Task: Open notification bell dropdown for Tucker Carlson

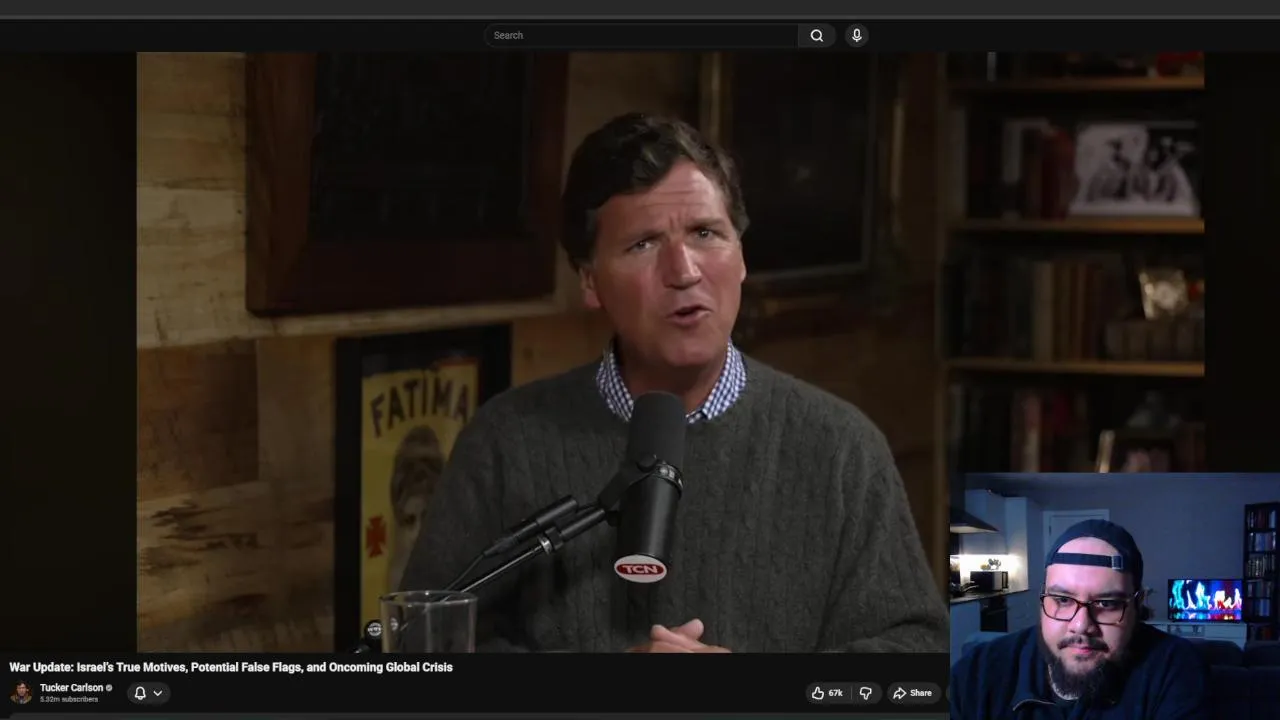Action: [148, 693]
